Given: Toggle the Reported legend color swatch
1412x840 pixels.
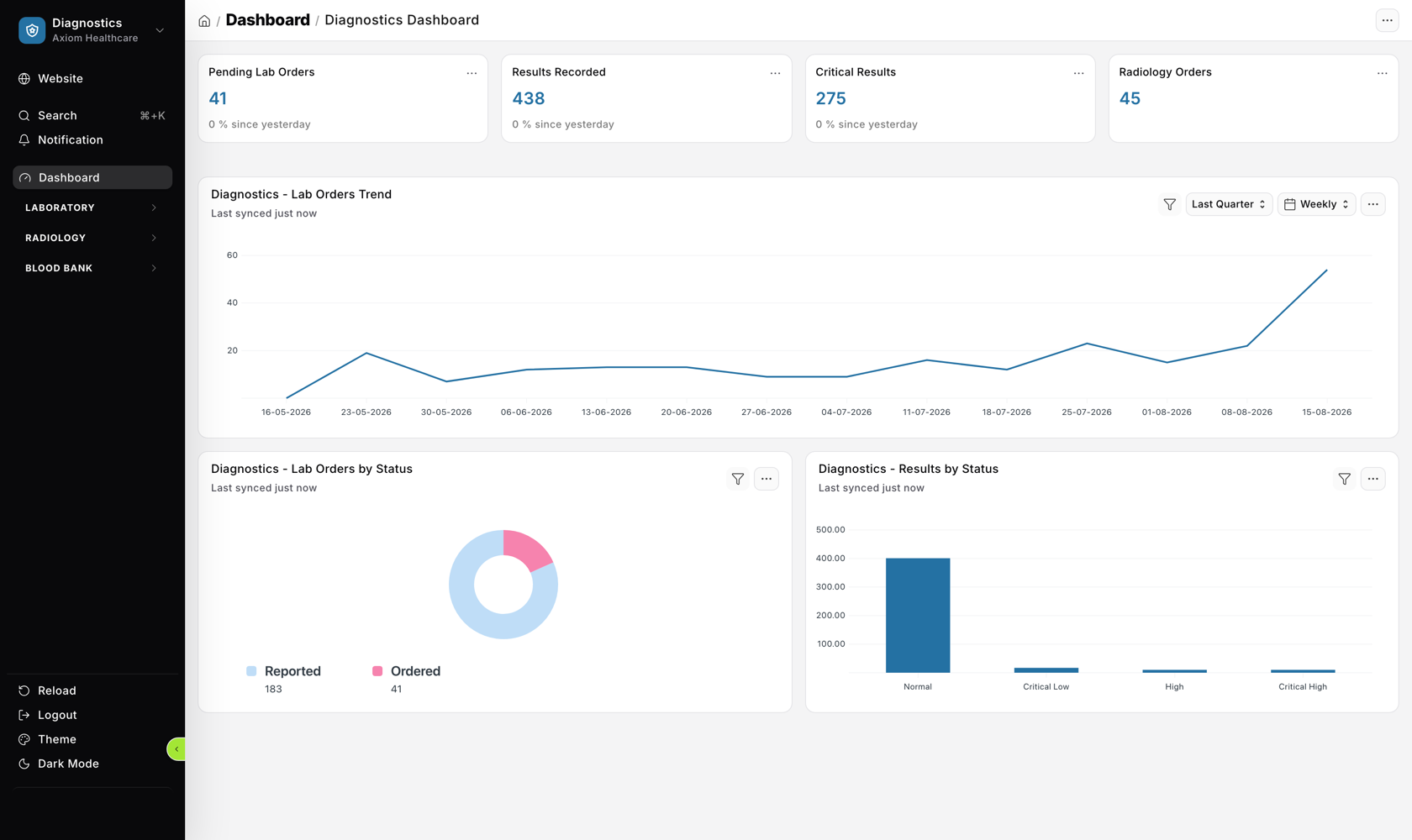Looking at the screenshot, I should pyautogui.click(x=251, y=671).
